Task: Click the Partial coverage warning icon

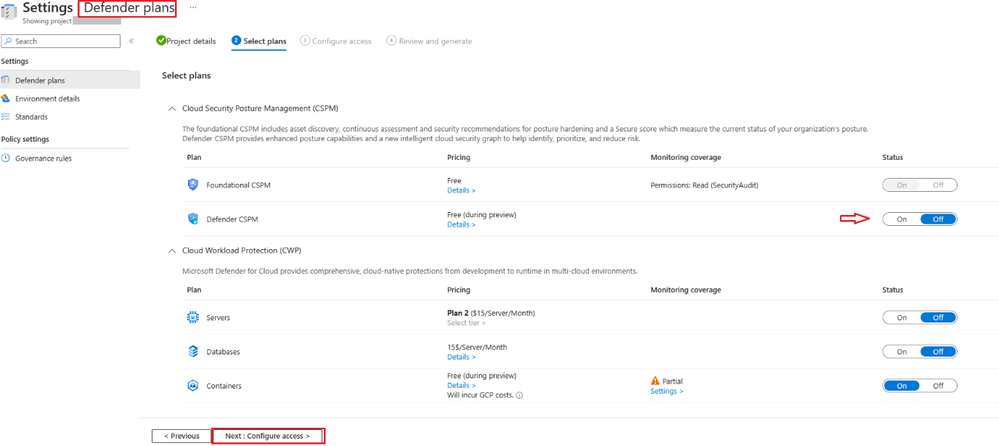Action: point(656,382)
